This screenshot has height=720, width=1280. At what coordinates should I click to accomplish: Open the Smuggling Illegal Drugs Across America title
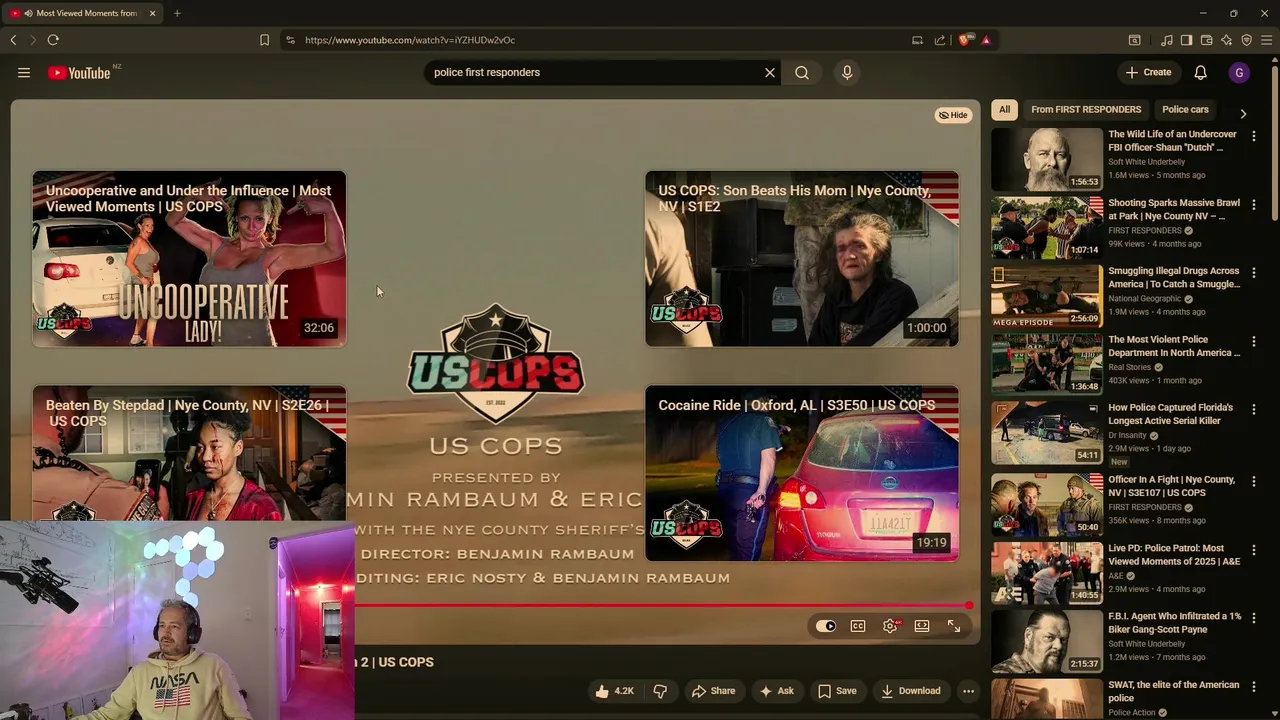[x=1174, y=277]
